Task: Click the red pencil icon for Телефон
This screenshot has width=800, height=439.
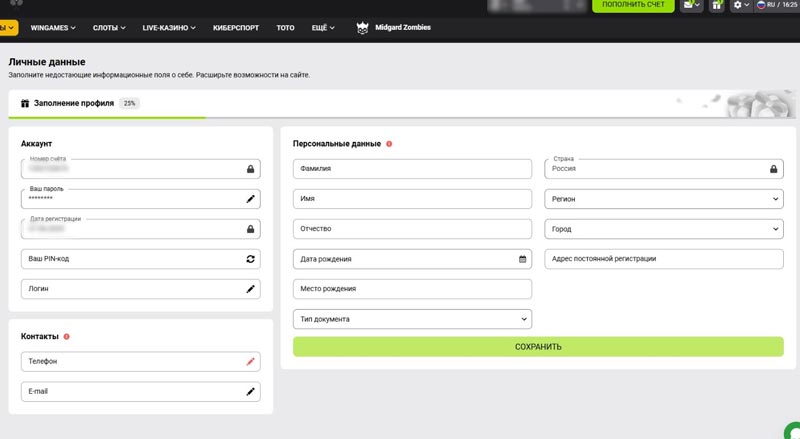Action: pos(250,362)
